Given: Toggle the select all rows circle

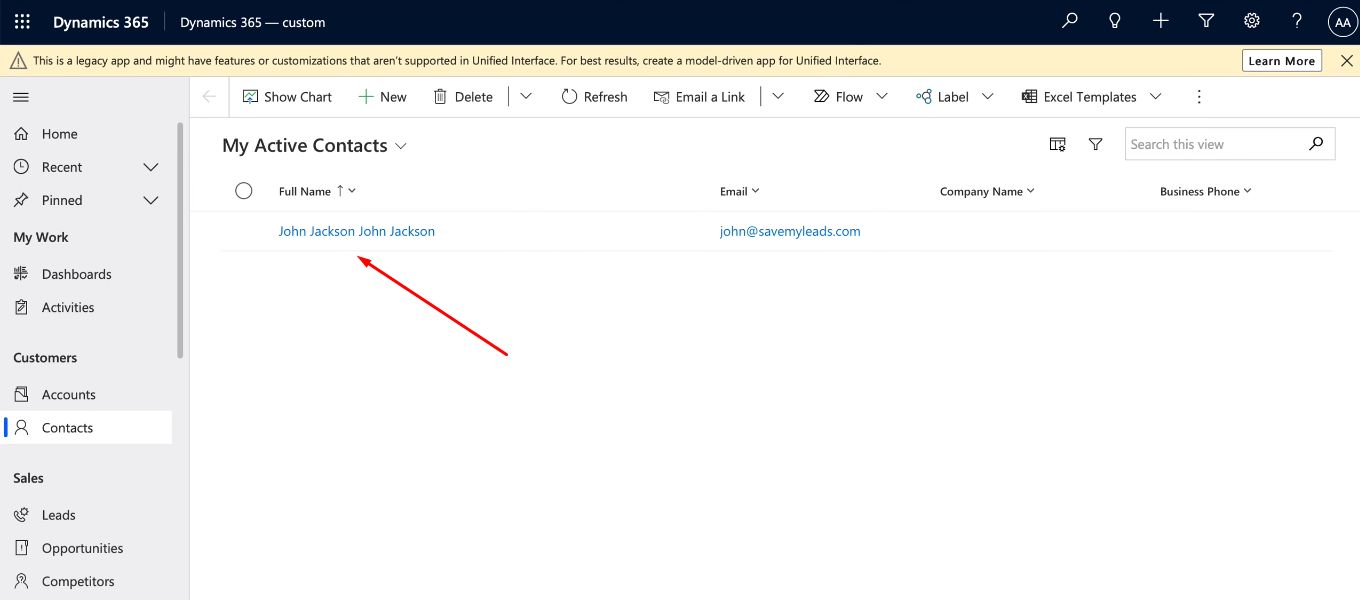Looking at the screenshot, I should tap(244, 191).
